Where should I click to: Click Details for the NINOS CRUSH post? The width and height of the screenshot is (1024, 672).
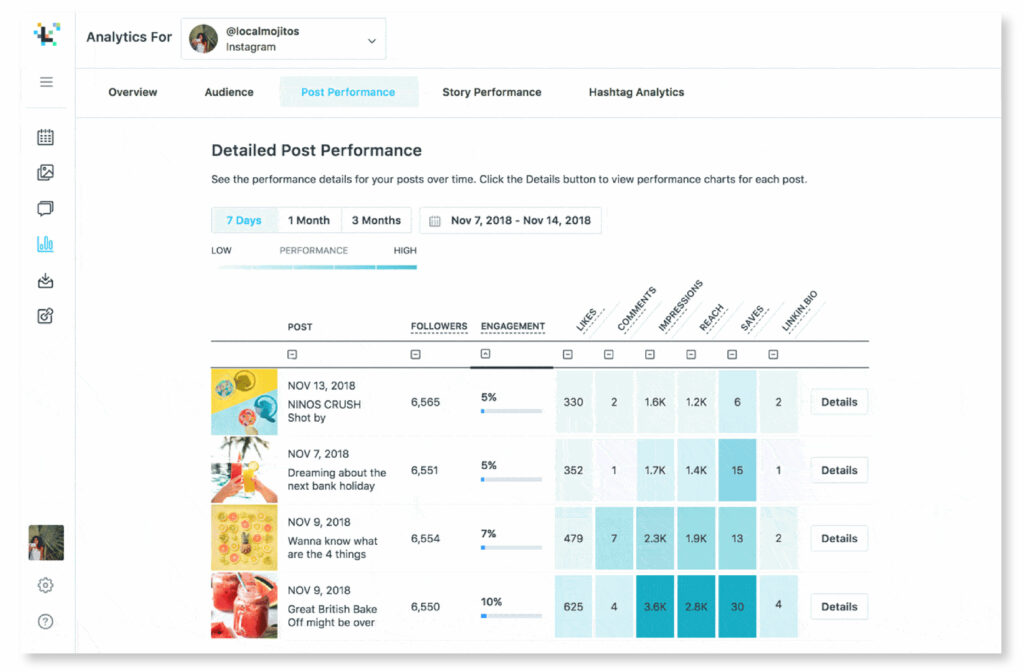pyautogui.click(x=839, y=402)
